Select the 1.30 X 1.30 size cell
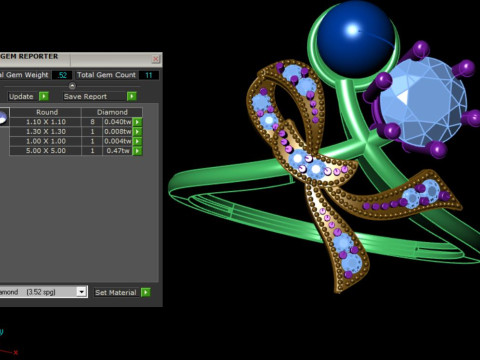Image resolution: width=480 pixels, height=360 pixels. [46, 132]
